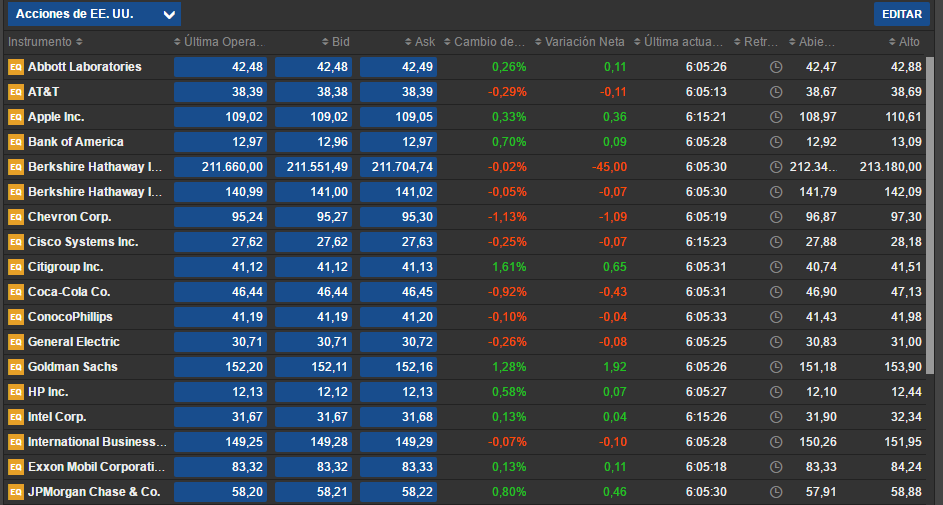Screen dimensions: 943x505
Task: Click the delayed-data clock icon in Abbott Laboratories row
Action: coord(776,67)
